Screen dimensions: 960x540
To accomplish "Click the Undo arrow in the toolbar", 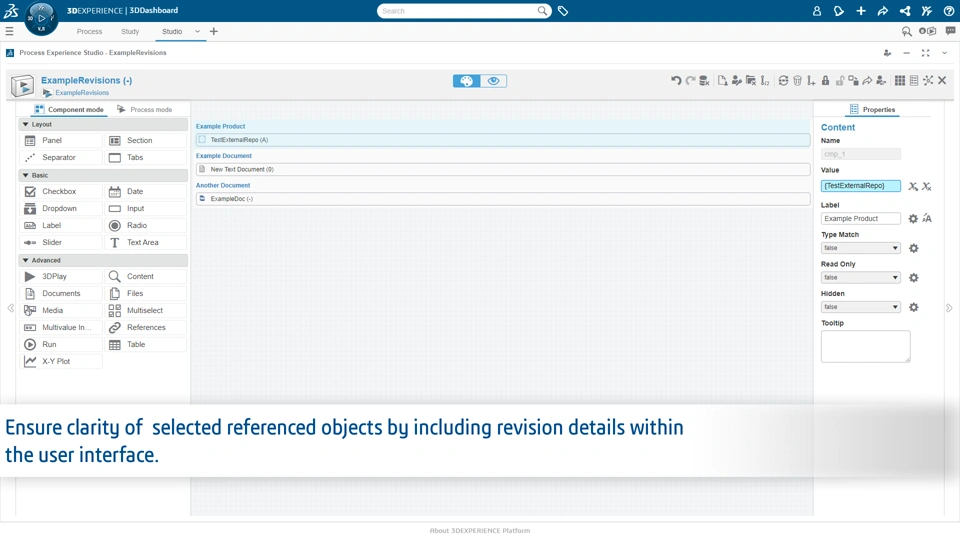I will coord(676,80).
